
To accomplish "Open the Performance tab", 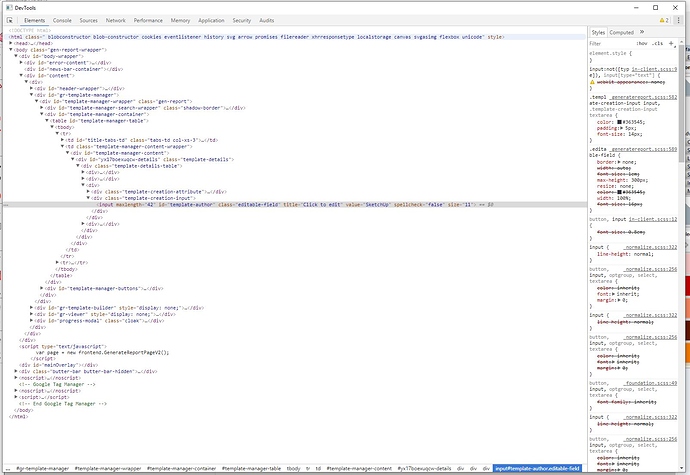I will click(x=148, y=20).
